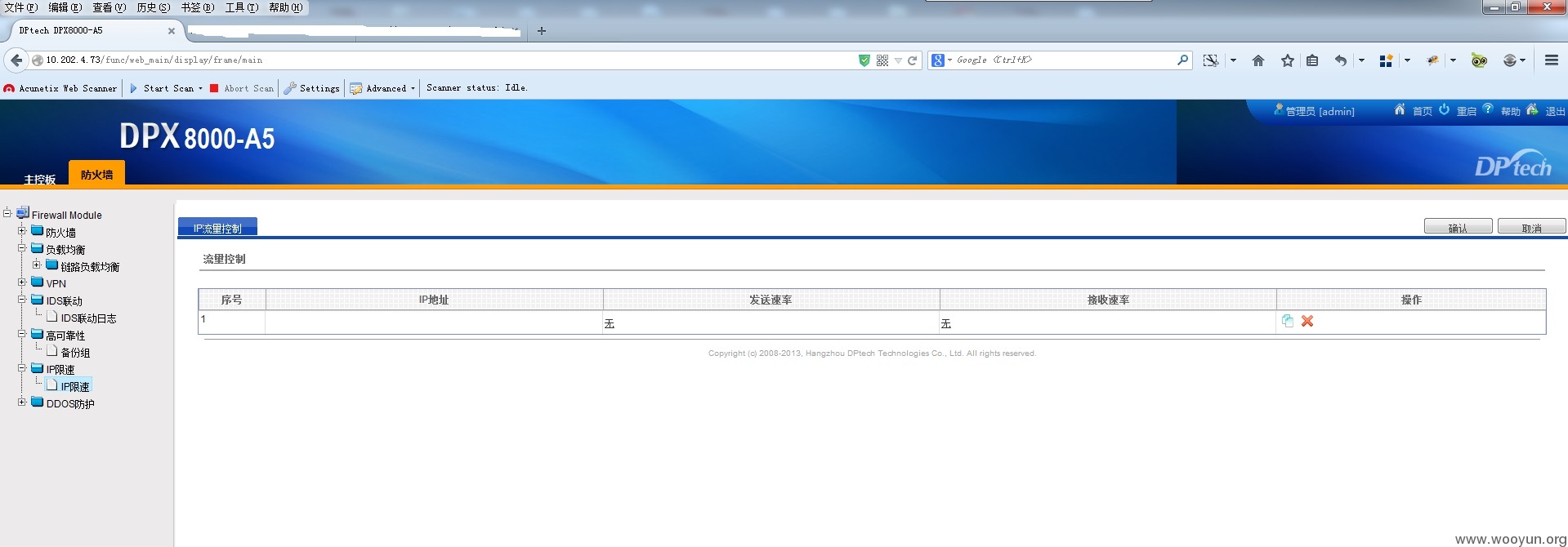Click the Abort Scan button

click(242, 88)
